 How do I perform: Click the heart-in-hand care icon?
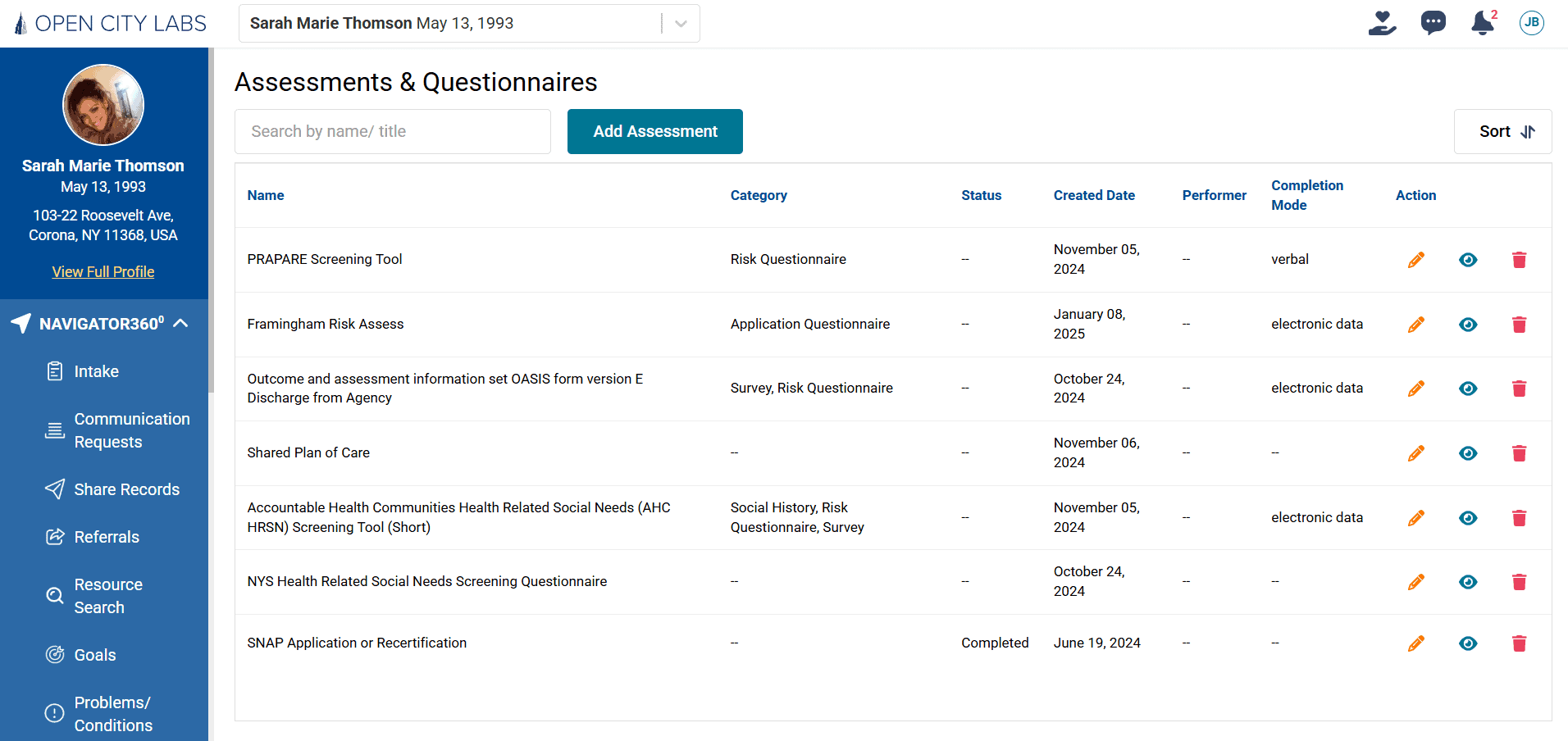pyautogui.click(x=1383, y=23)
